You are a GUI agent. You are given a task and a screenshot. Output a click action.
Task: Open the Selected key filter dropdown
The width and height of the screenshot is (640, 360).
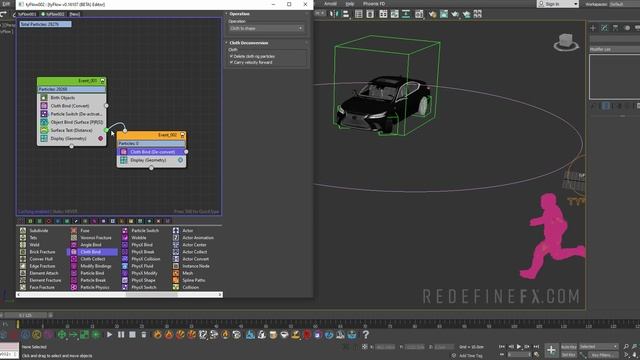(x=599, y=347)
